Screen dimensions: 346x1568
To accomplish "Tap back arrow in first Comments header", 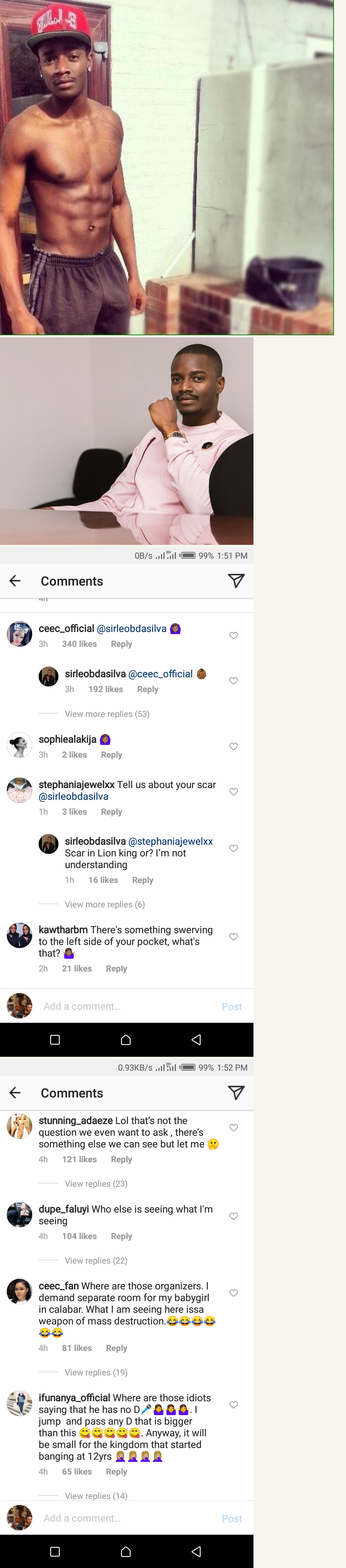I will [15, 581].
